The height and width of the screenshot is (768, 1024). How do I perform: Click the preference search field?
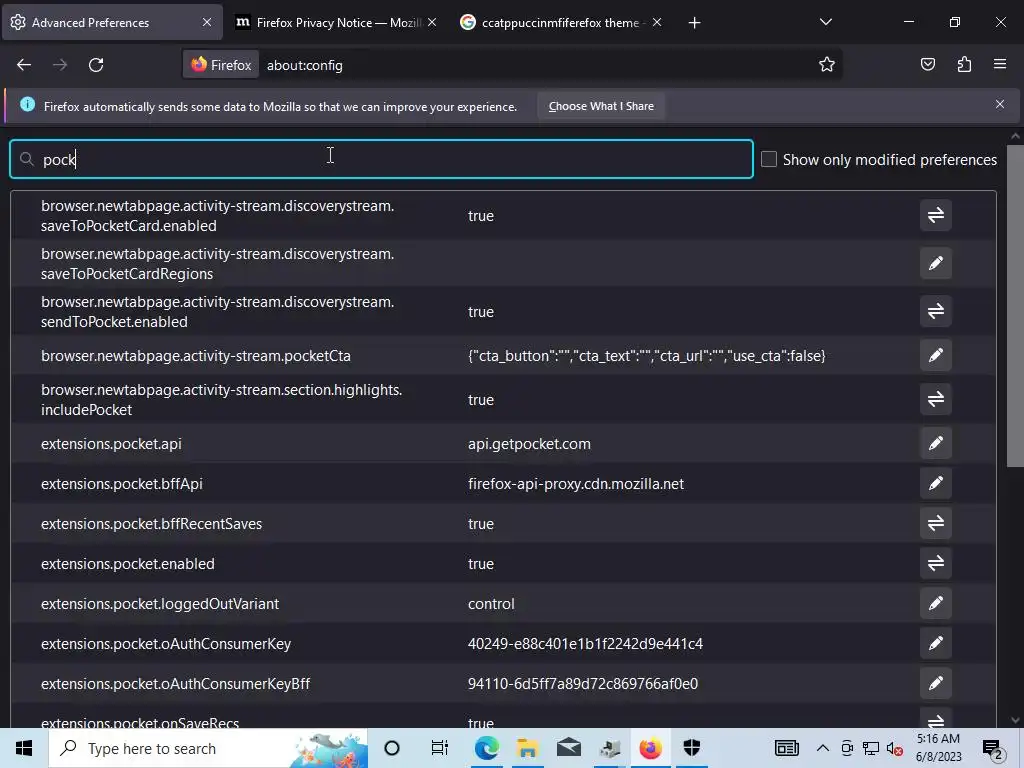tap(381, 159)
